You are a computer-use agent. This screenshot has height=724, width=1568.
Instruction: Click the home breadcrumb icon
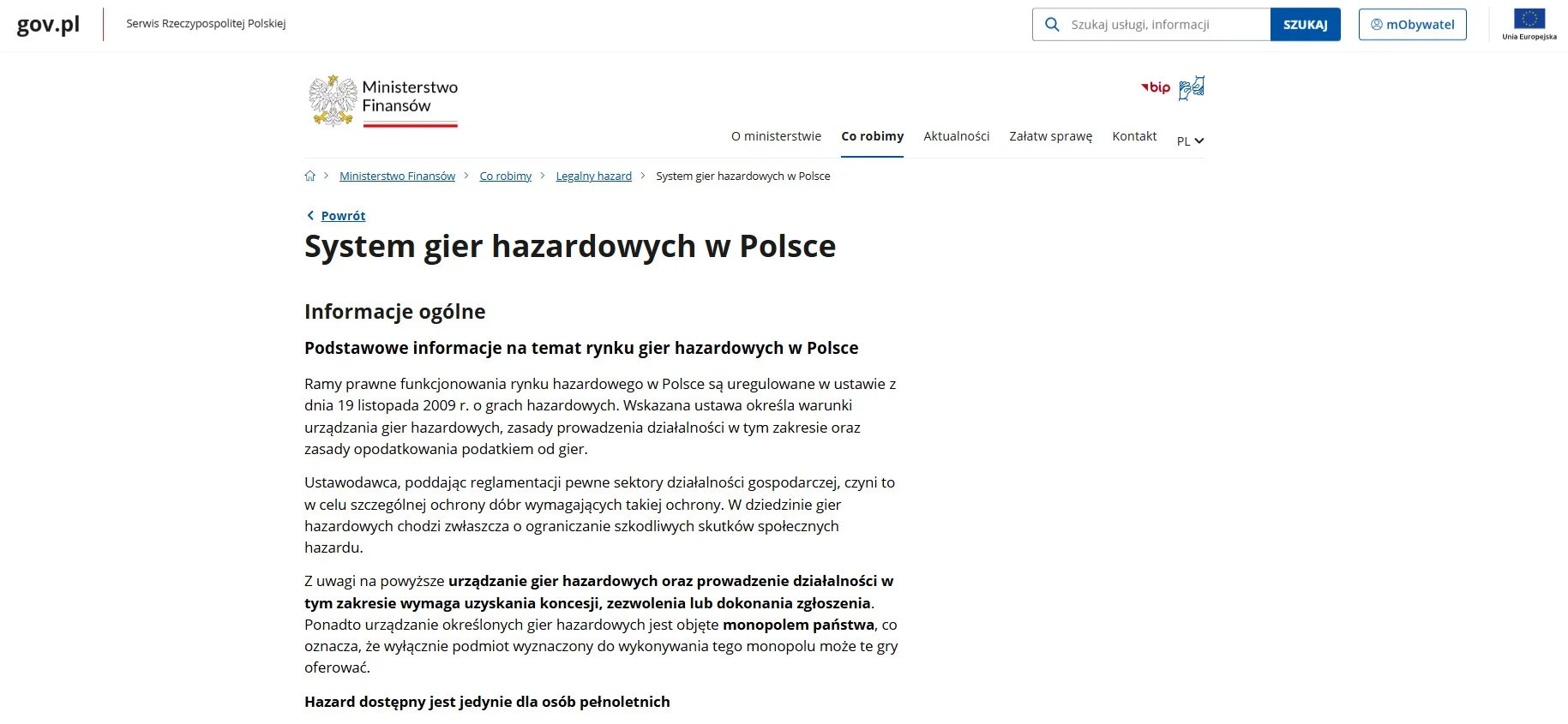tap(310, 176)
